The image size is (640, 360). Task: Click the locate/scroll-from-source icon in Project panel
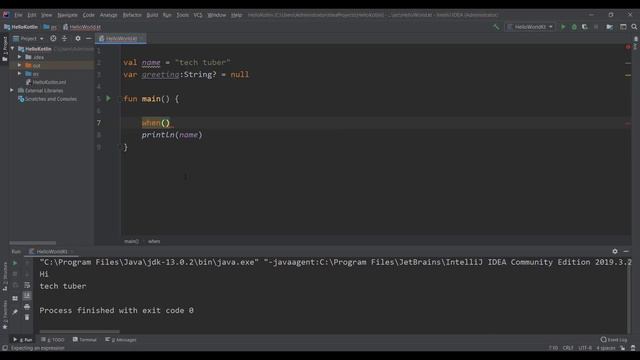point(53,38)
